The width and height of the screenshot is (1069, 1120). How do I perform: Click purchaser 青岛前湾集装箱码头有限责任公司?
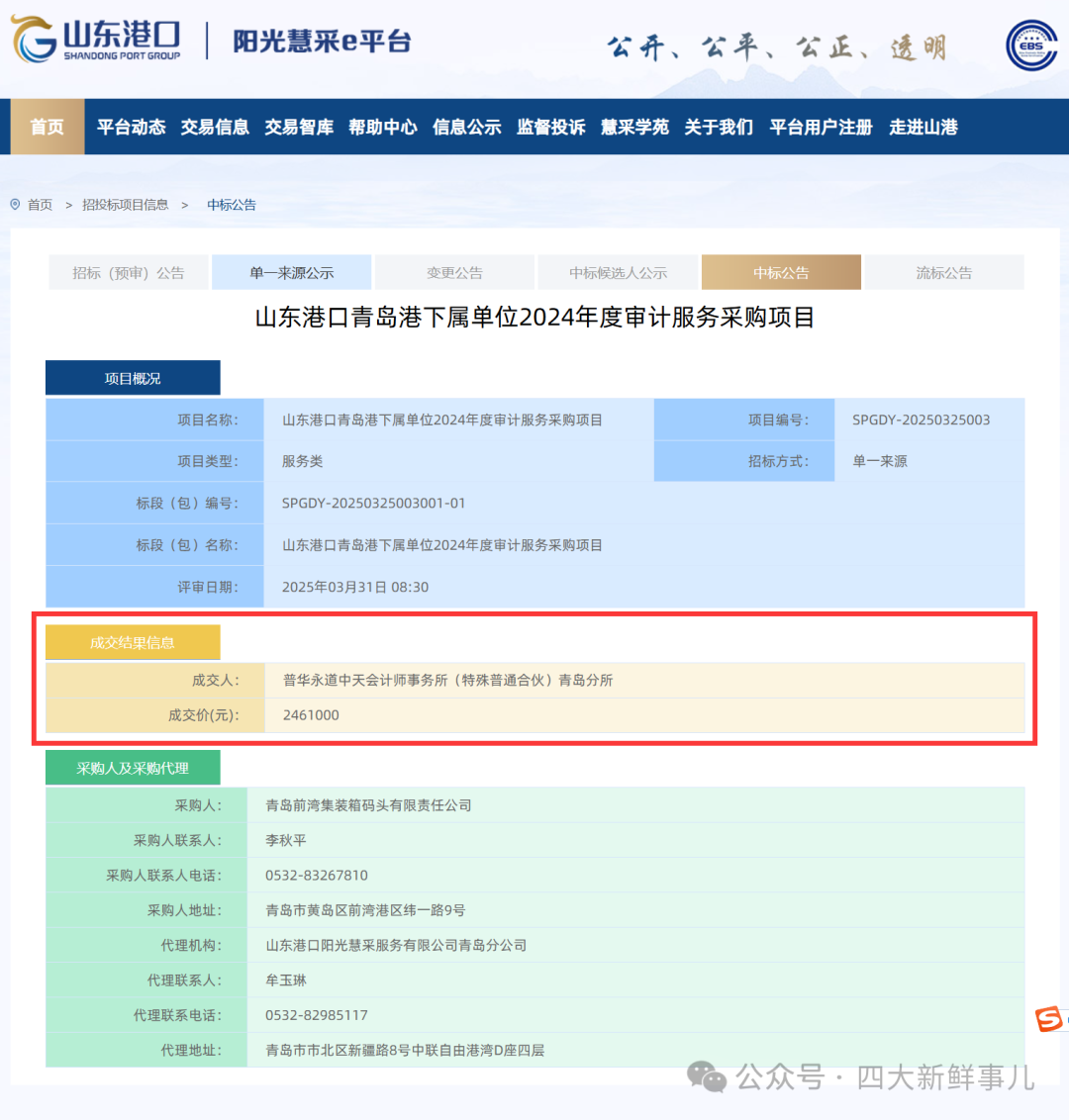pos(369,805)
